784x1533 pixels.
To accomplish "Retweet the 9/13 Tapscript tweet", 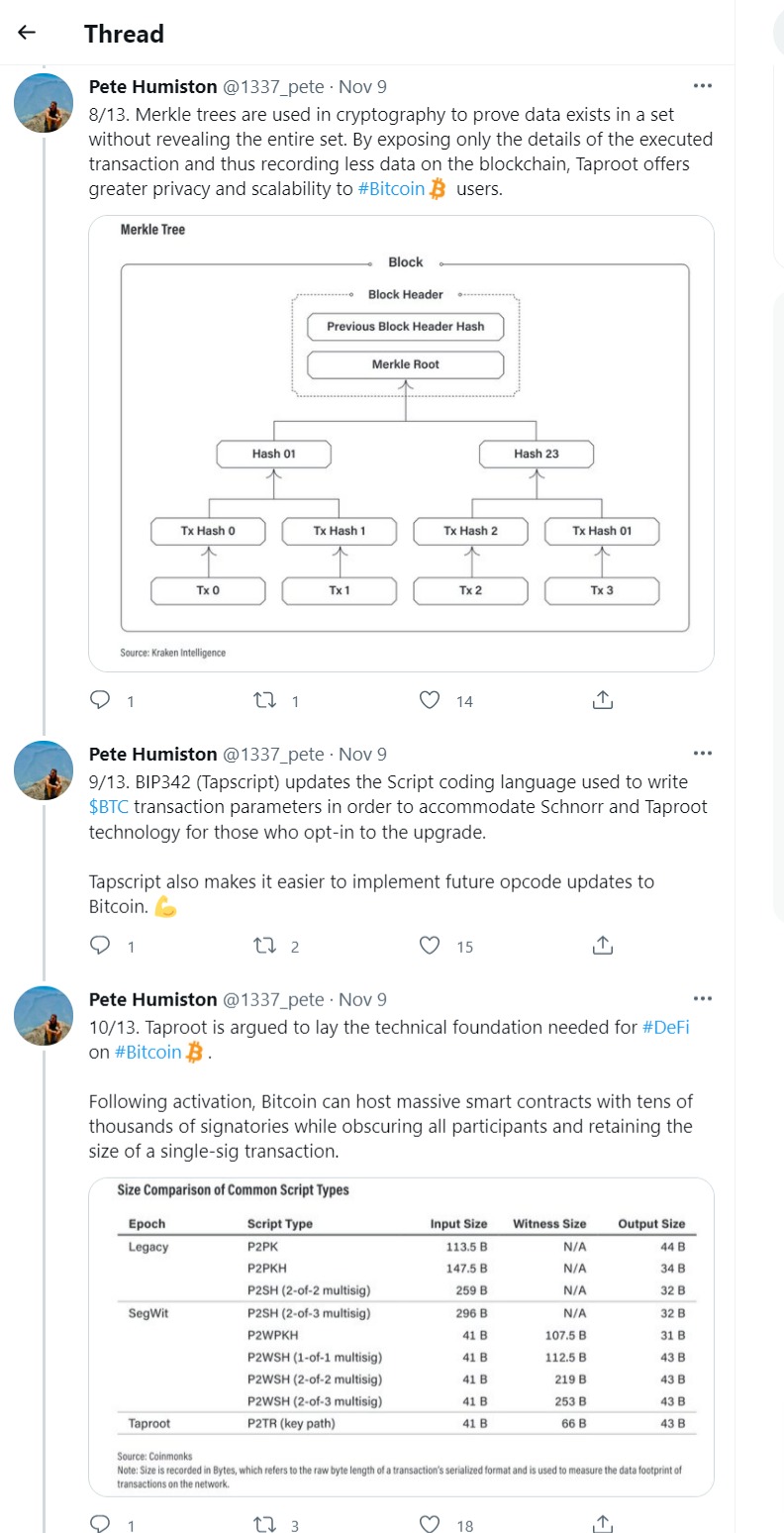I will 264,946.
